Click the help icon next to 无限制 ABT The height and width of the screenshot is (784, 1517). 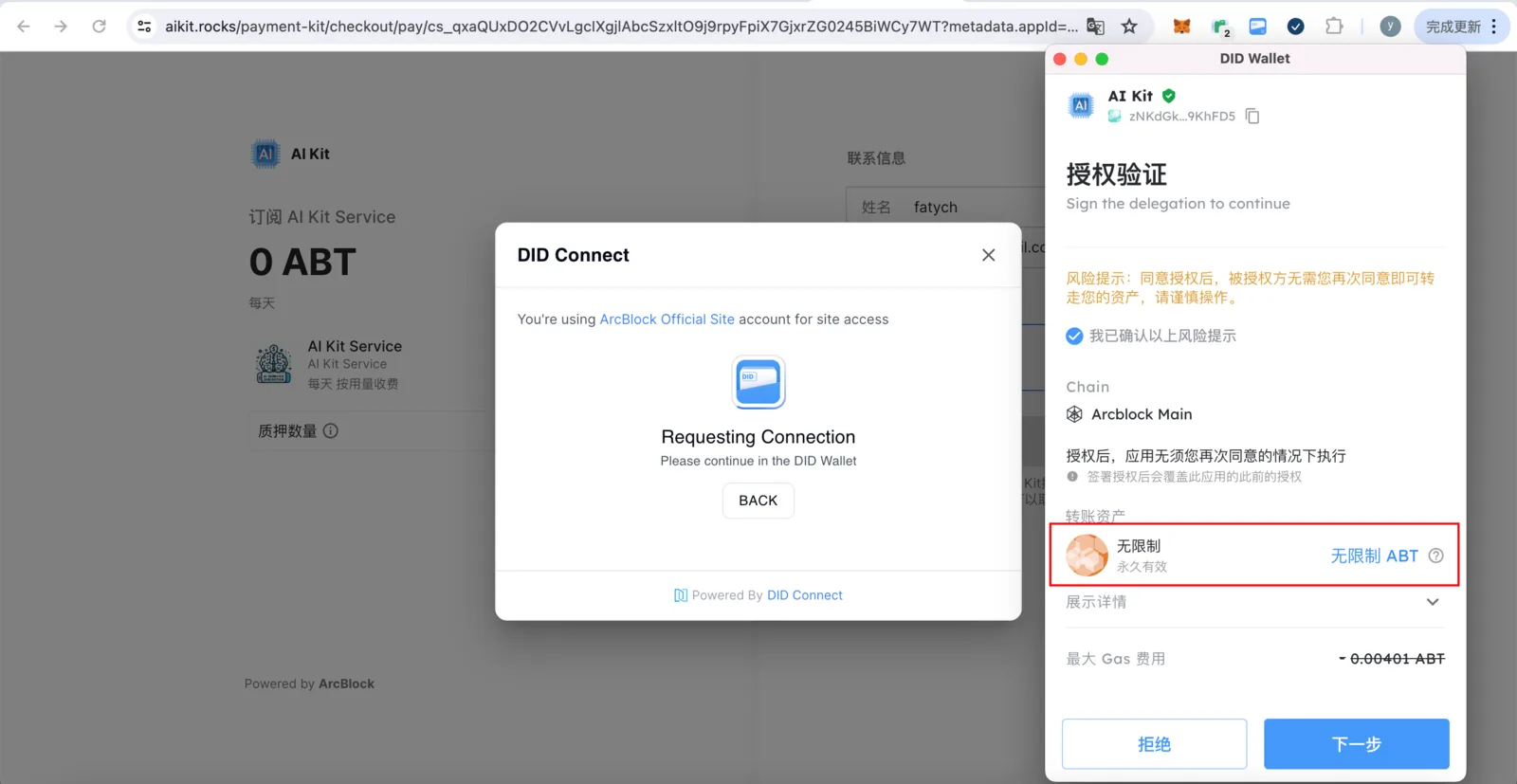[x=1436, y=556]
